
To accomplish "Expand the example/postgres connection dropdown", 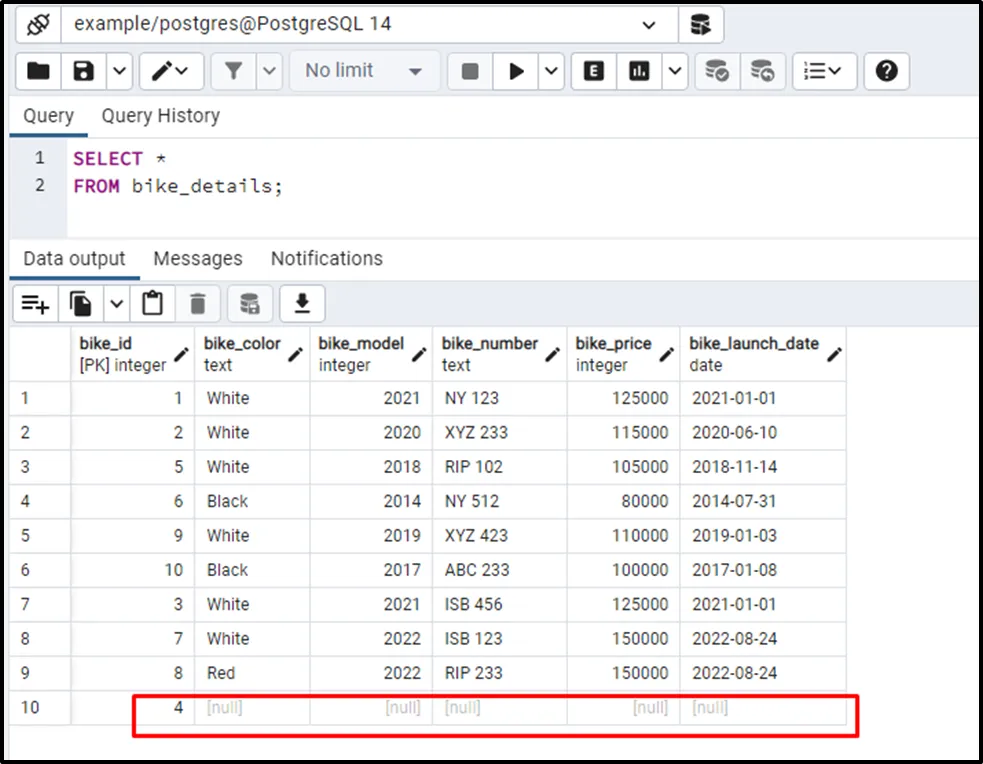I will tap(649, 25).
